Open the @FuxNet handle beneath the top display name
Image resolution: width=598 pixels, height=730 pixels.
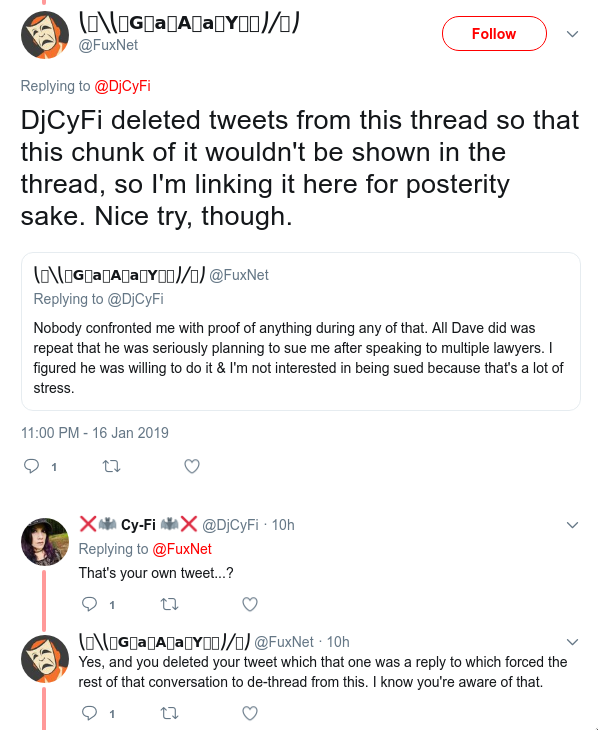pyautogui.click(x=108, y=45)
